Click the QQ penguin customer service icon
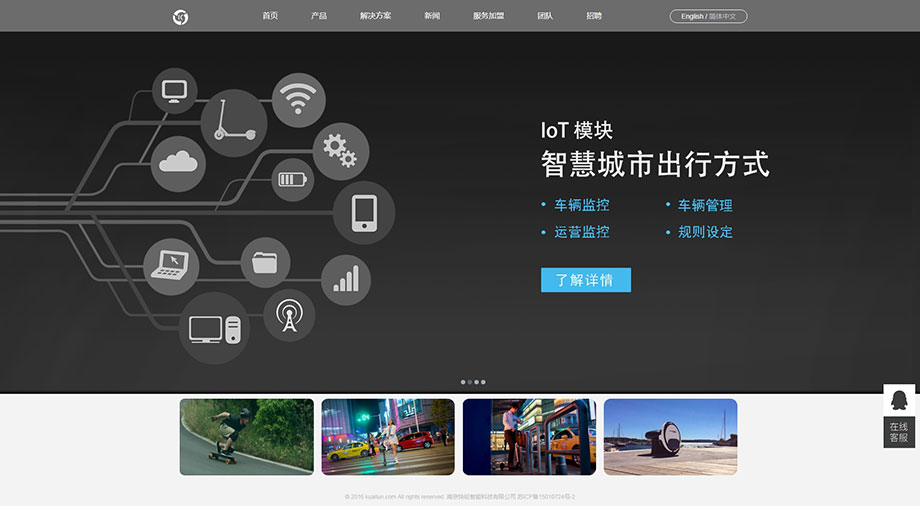The height and width of the screenshot is (506, 920). [x=898, y=400]
